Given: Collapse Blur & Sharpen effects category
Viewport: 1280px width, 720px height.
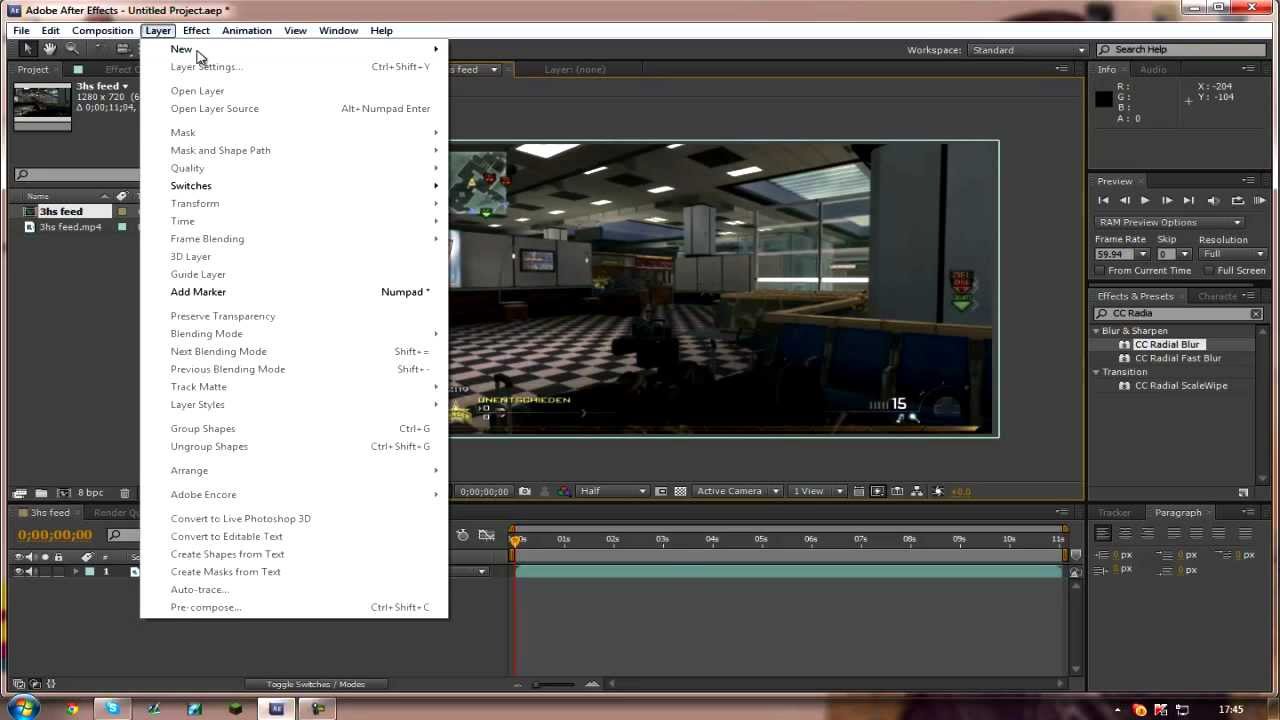Looking at the screenshot, I should (1097, 331).
